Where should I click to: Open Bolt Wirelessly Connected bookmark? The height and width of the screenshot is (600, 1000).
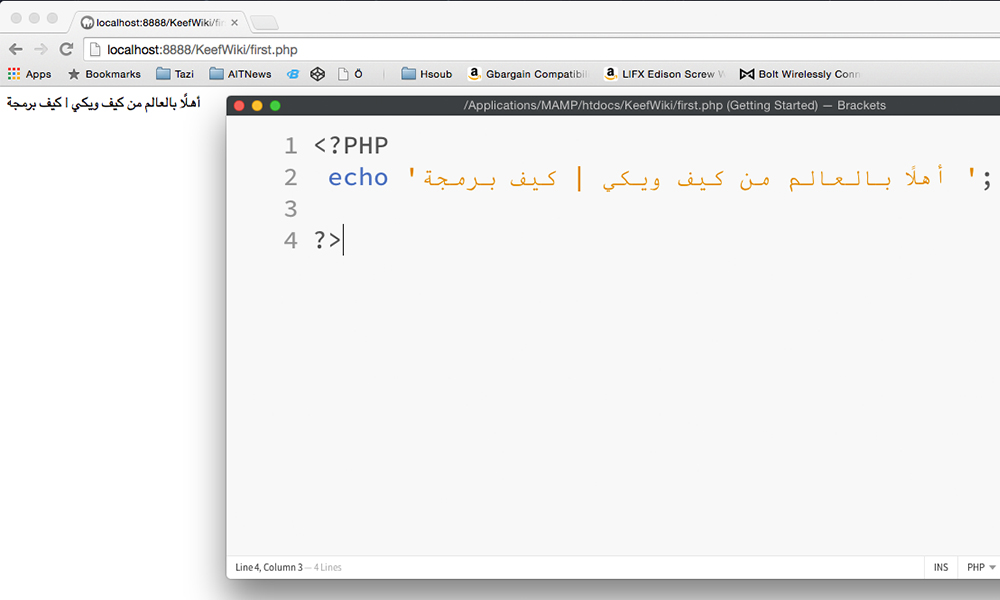coord(800,74)
